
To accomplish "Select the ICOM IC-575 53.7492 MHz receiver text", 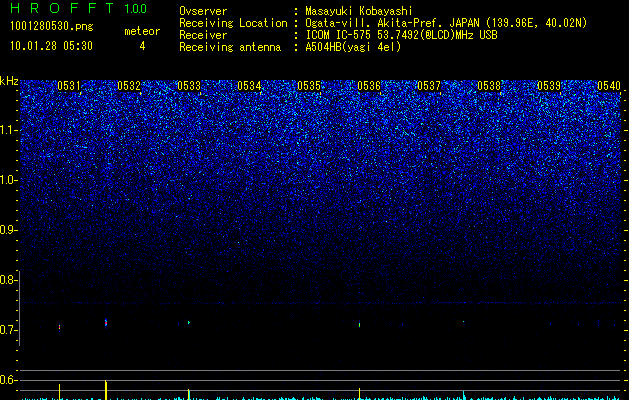I will coord(401,35).
